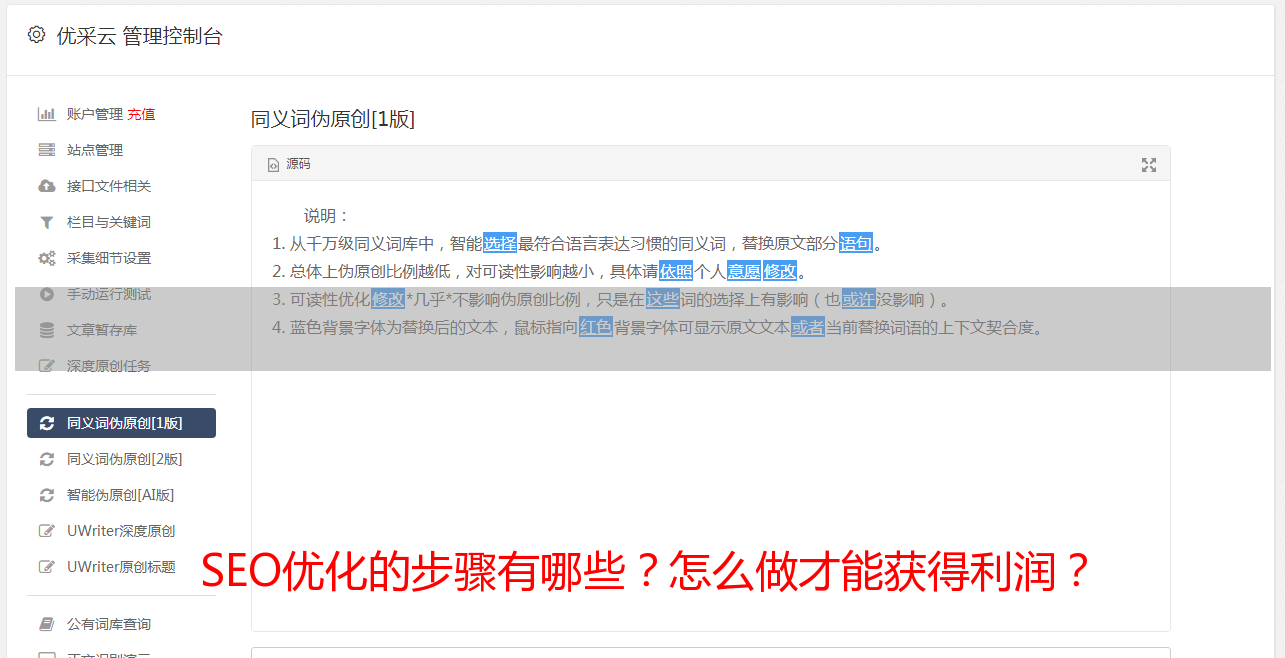The width and height of the screenshot is (1285, 658).
Task: Select active 同义词伪原创[1版] menu item
Action: tap(121, 423)
